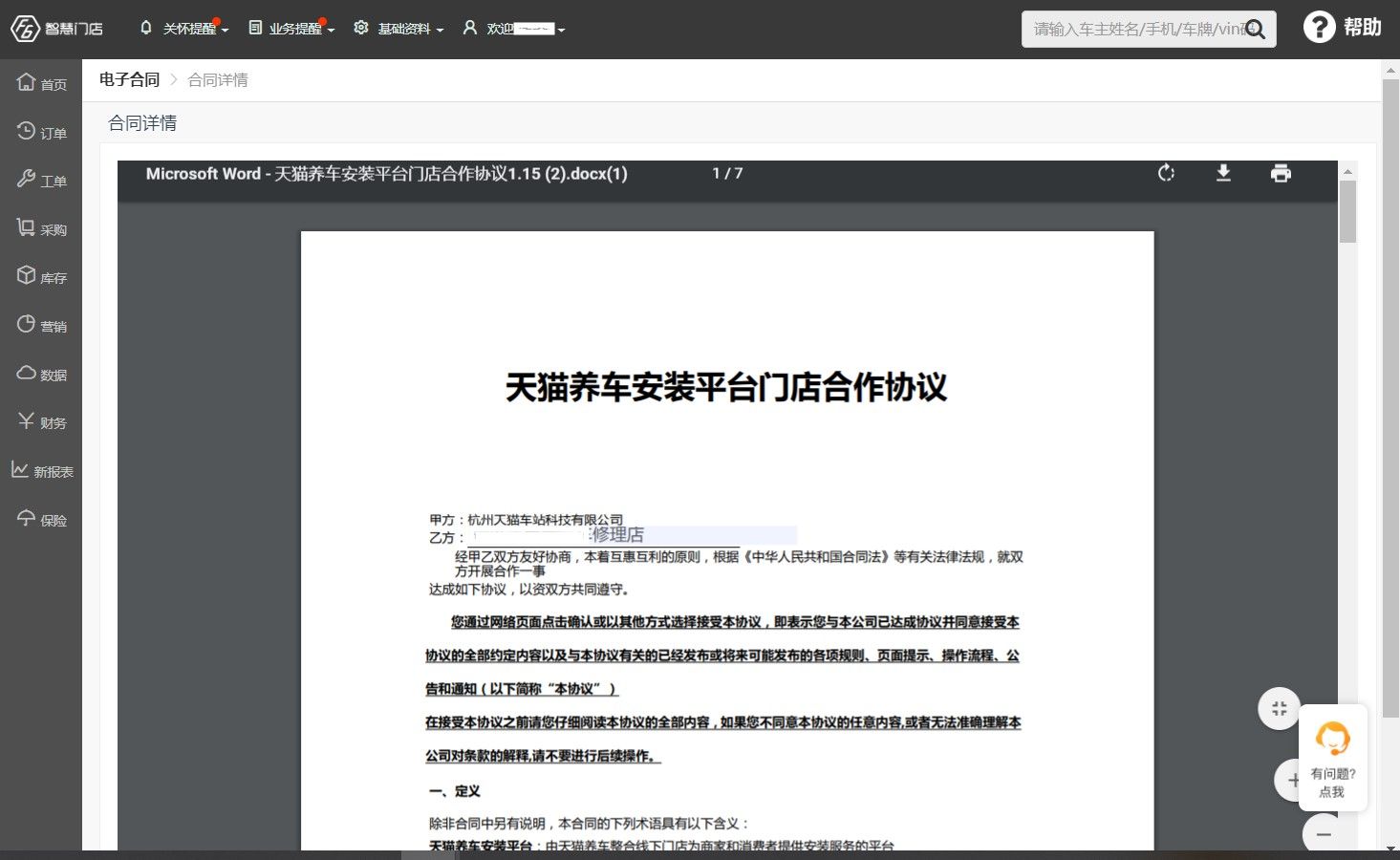This screenshot has height=860, width=1400.
Task: Open 有问题?点我 customer service widget
Action: click(1332, 759)
